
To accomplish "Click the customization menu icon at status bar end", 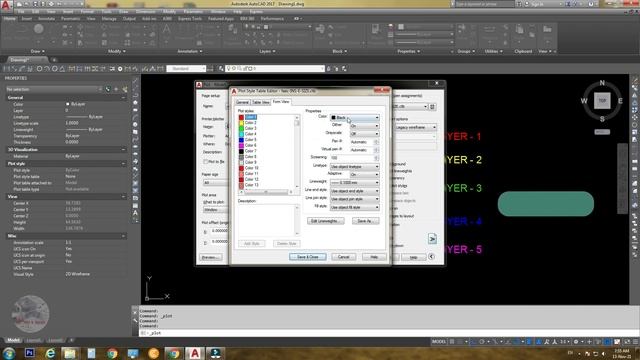I will point(635,342).
